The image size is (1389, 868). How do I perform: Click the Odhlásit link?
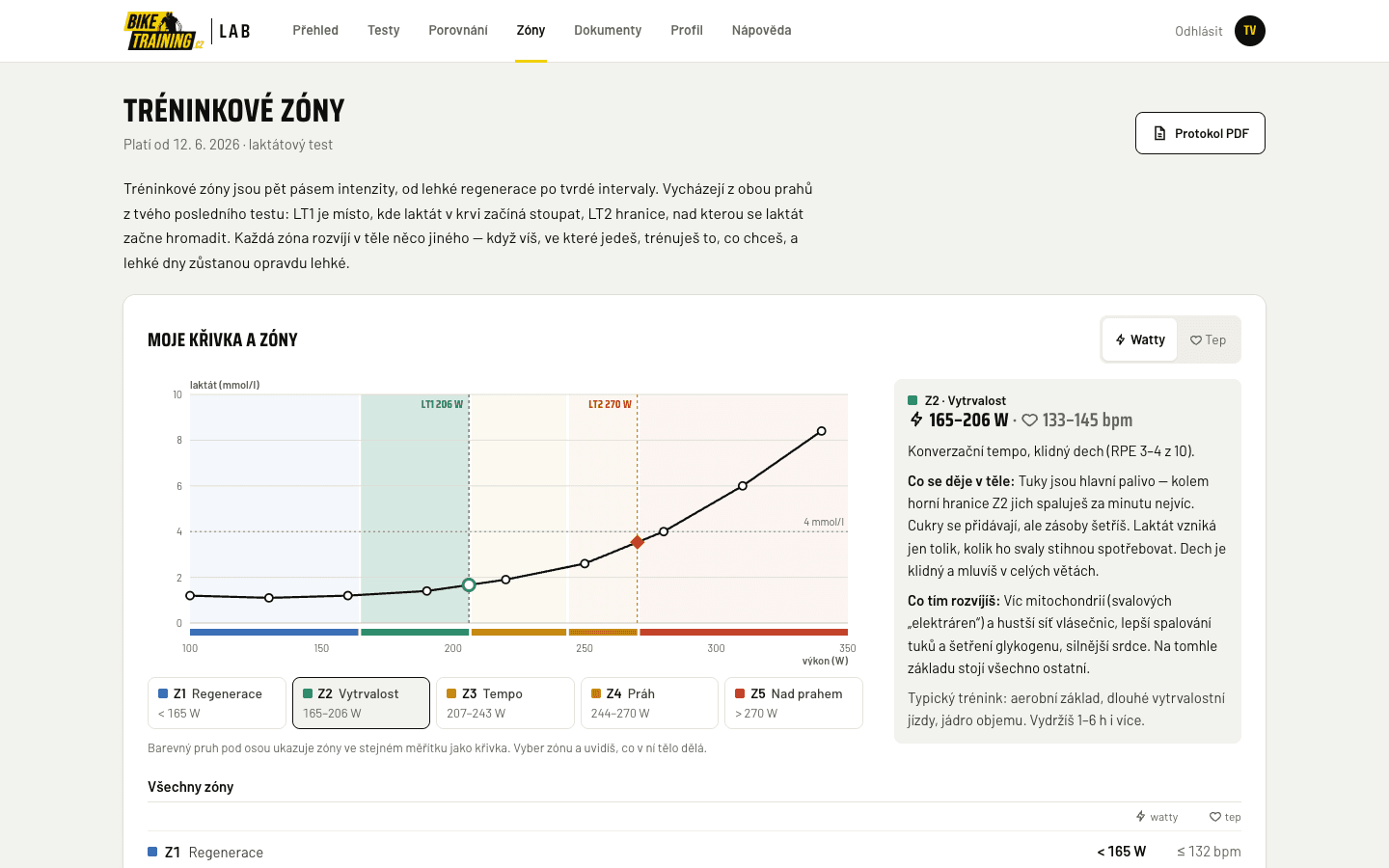tap(1198, 31)
